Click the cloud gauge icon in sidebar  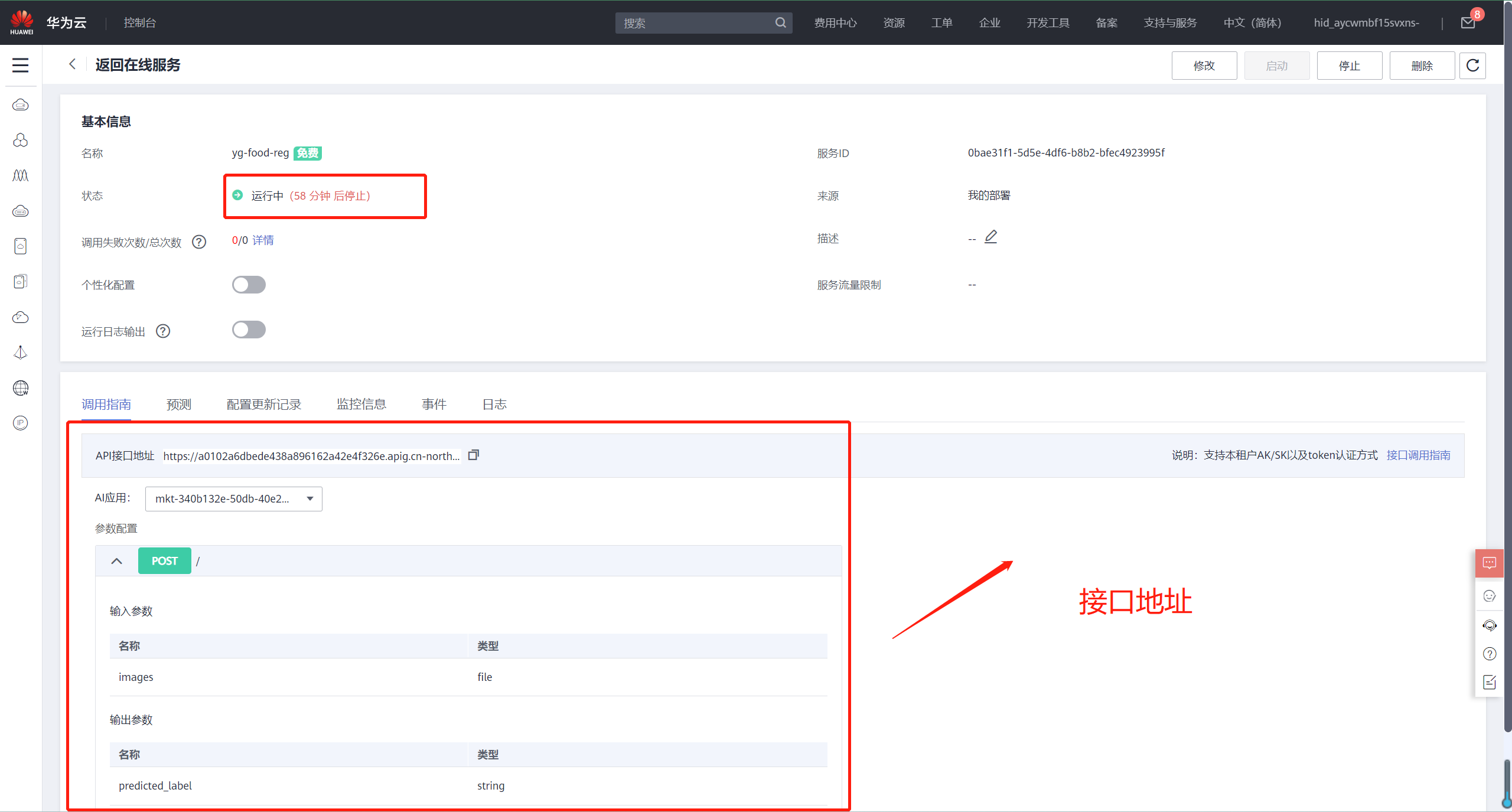click(21, 317)
